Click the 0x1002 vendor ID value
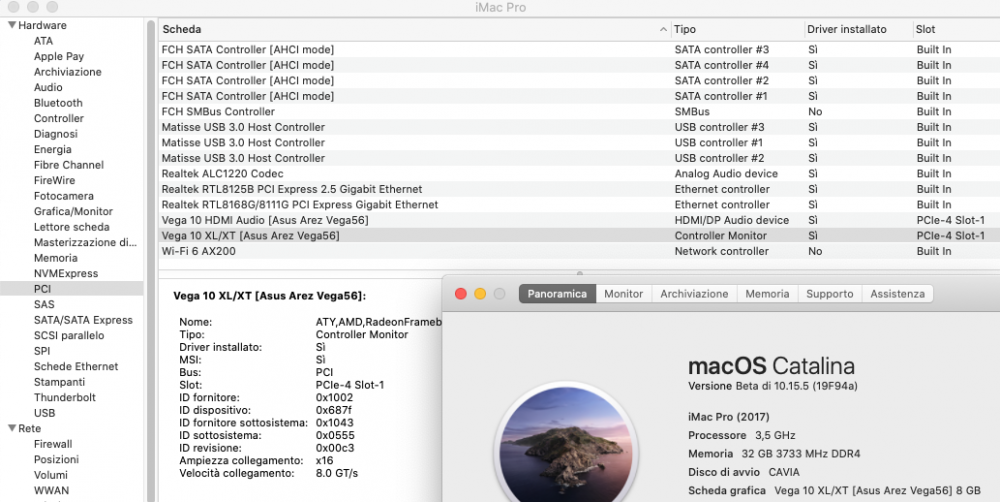The height and width of the screenshot is (502, 1000). click(x=334, y=397)
